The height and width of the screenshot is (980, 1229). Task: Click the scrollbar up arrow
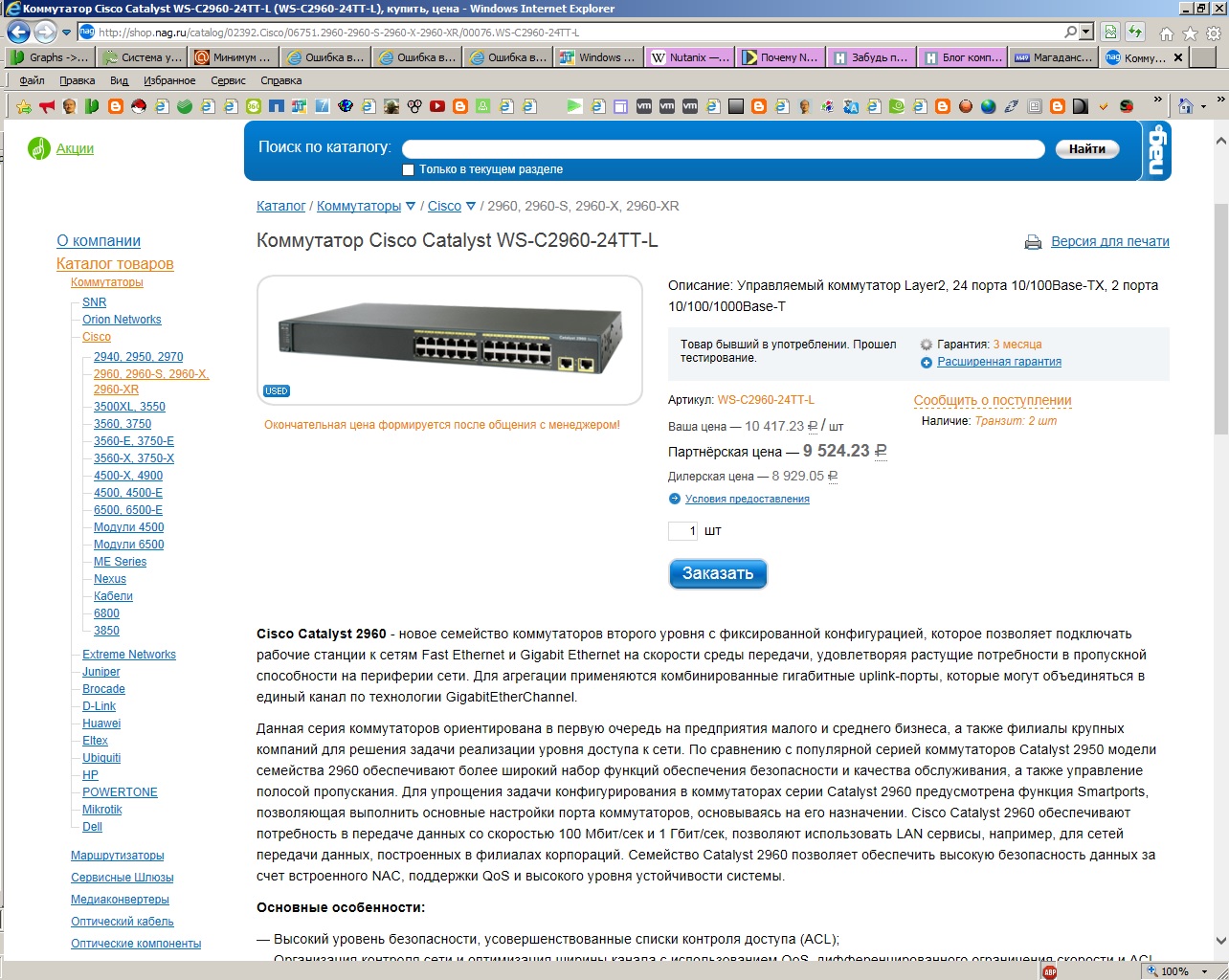pyautogui.click(x=1220, y=141)
